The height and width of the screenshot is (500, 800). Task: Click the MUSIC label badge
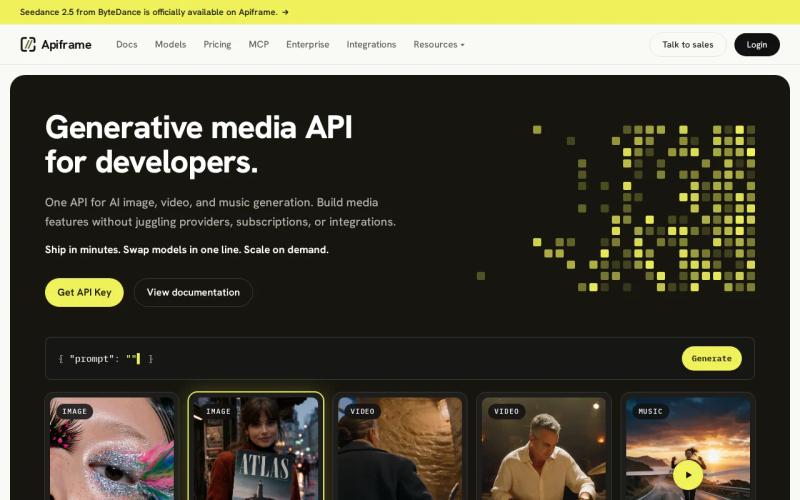[x=651, y=411]
